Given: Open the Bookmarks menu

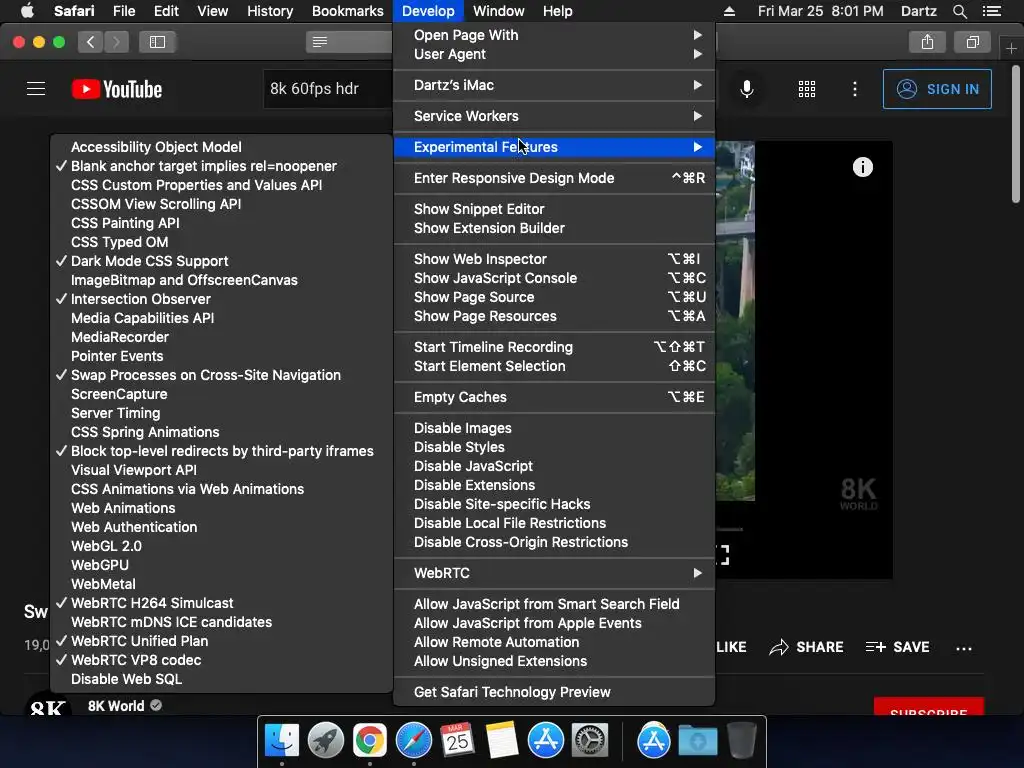Looking at the screenshot, I should click(347, 11).
